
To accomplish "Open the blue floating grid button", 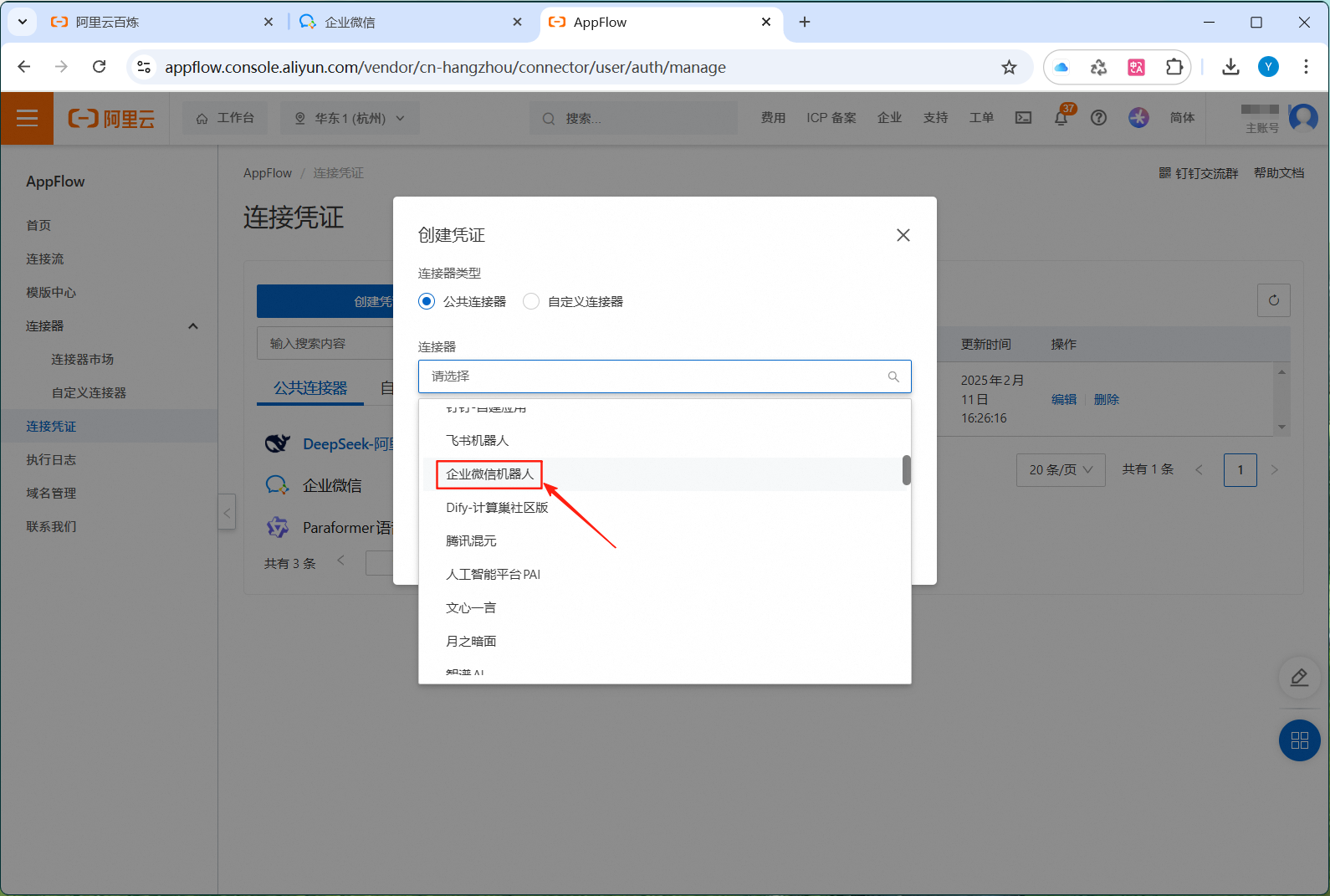I will pos(1300,740).
